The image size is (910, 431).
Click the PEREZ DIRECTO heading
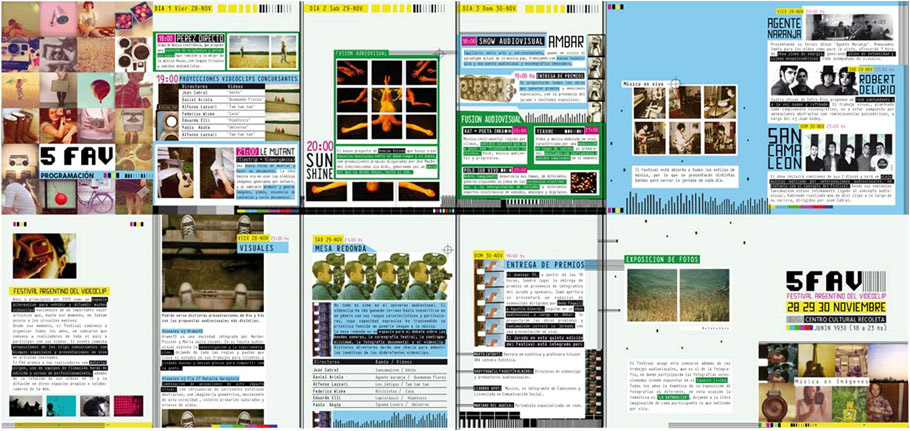click(199, 38)
